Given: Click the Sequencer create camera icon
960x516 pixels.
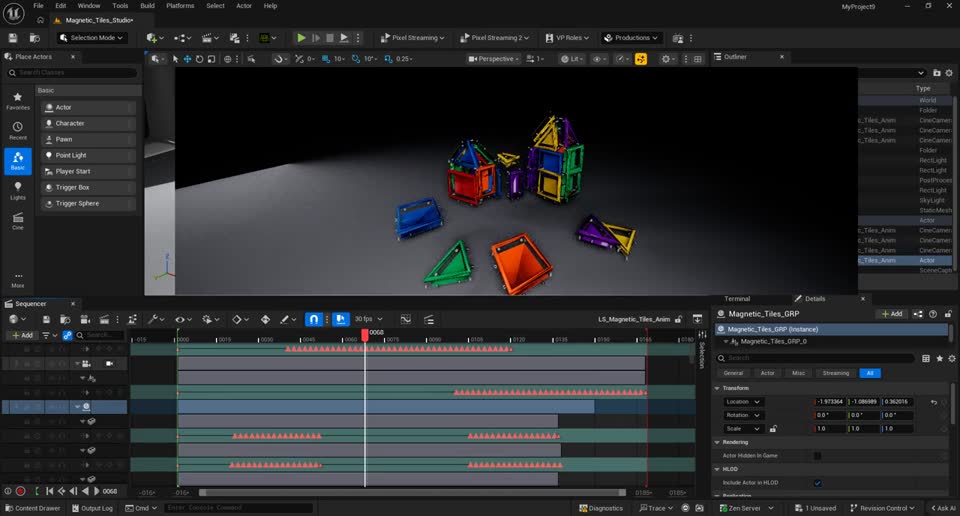Looking at the screenshot, I should [x=85, y=320].
